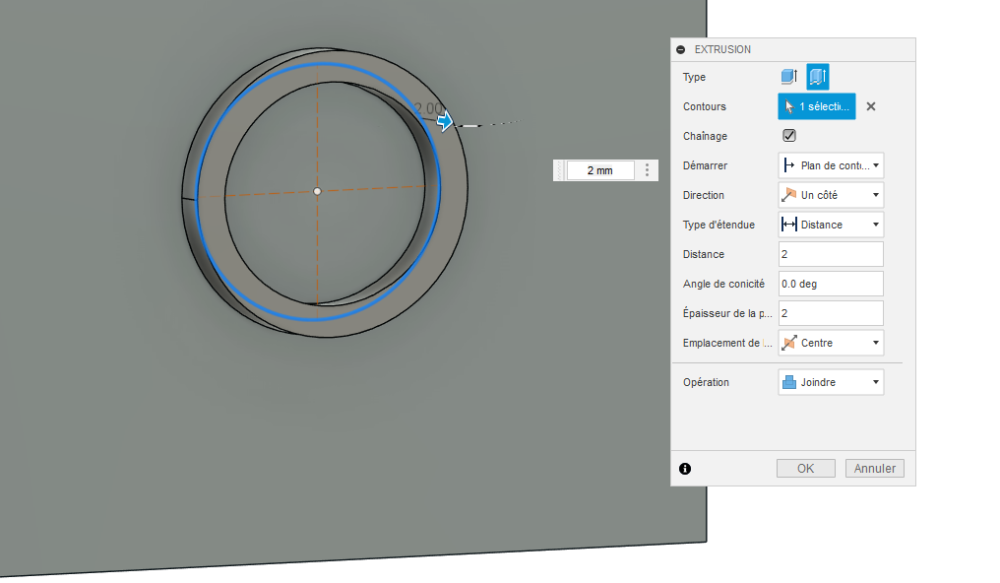Screen dimensions: 1000x583
Task: Click the info icon at the dialog bottom
Action: tap(685, 469)
